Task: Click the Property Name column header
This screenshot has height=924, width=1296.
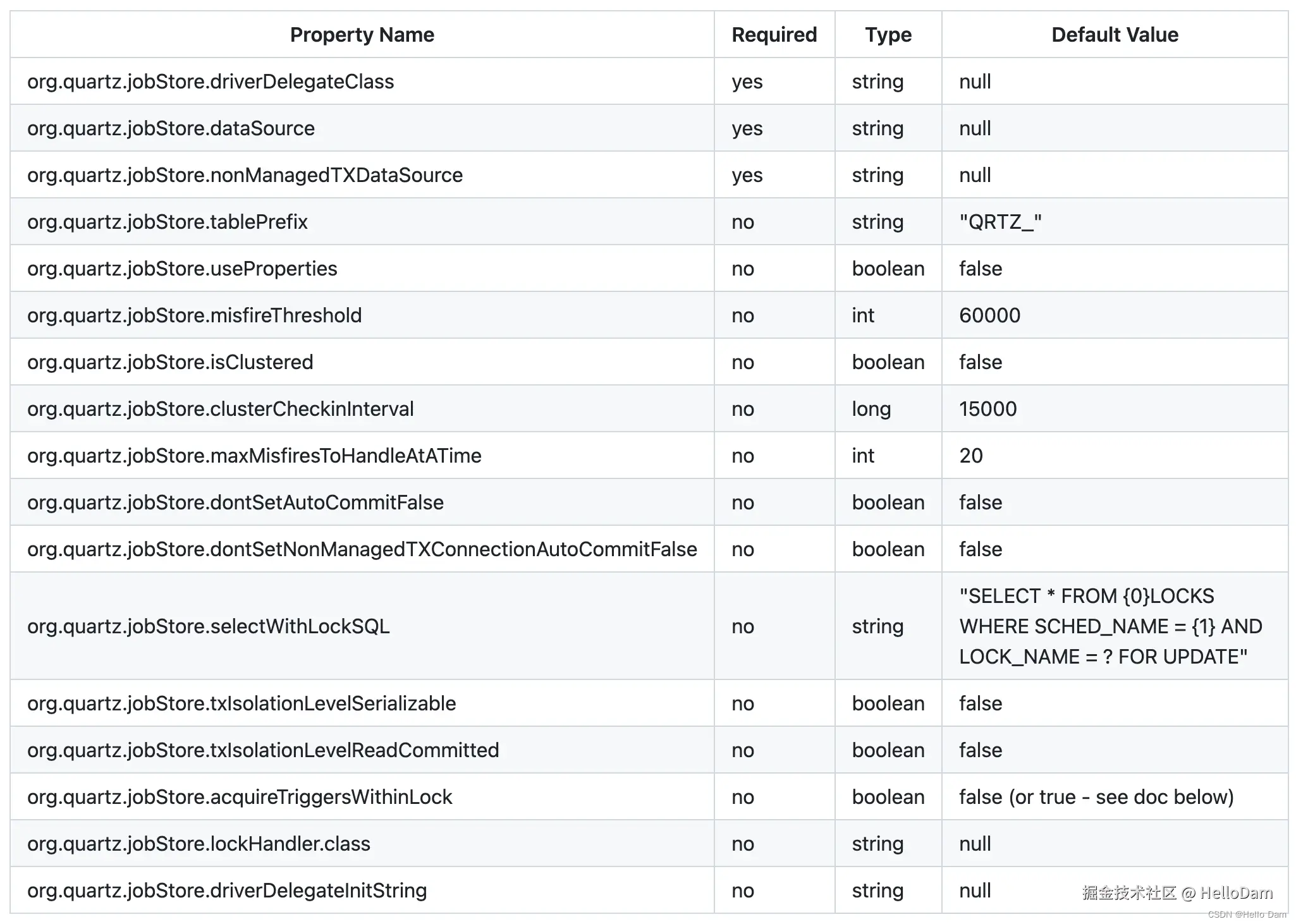Action: (x=362, y=35)
